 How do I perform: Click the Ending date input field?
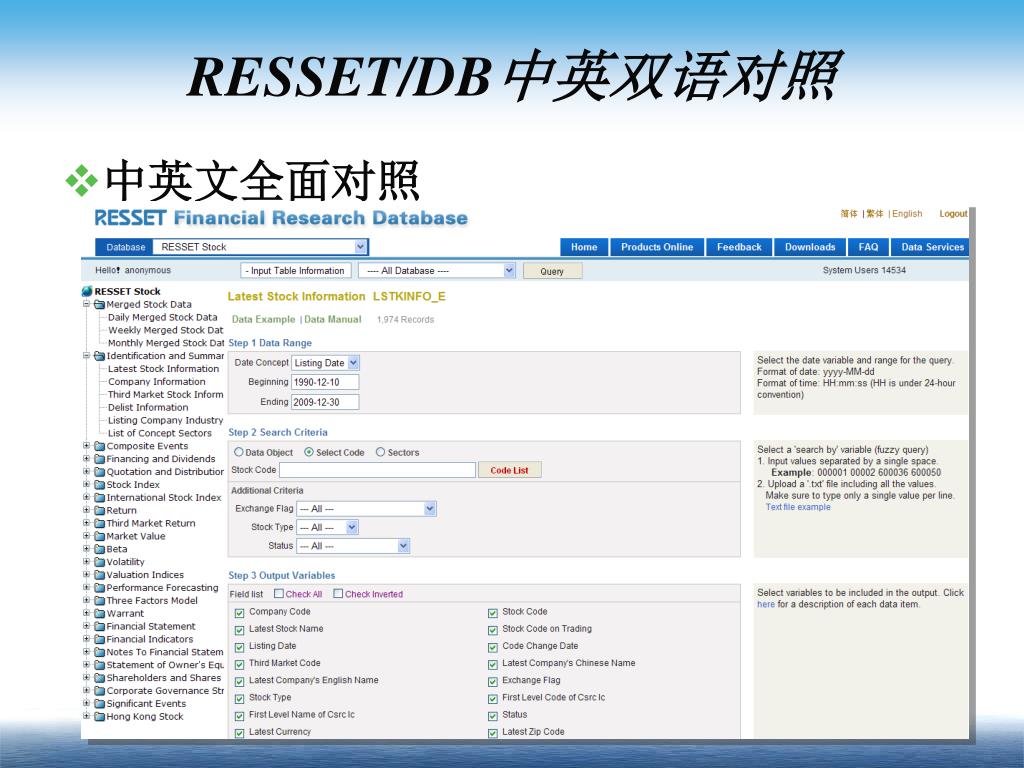325,402
